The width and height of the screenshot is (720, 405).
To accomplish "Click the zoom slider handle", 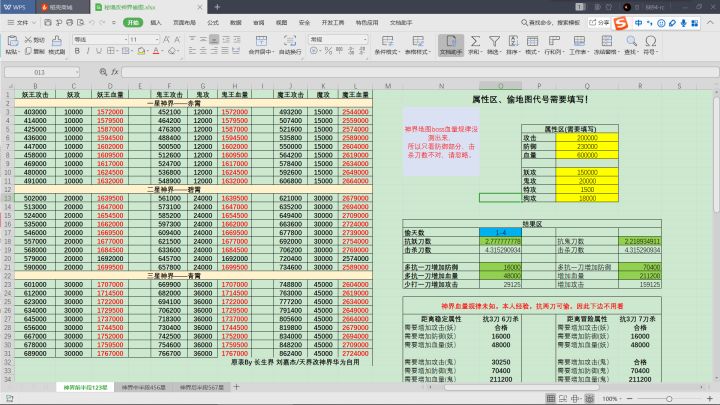I will pyautogui.click(x=669, y=399).
